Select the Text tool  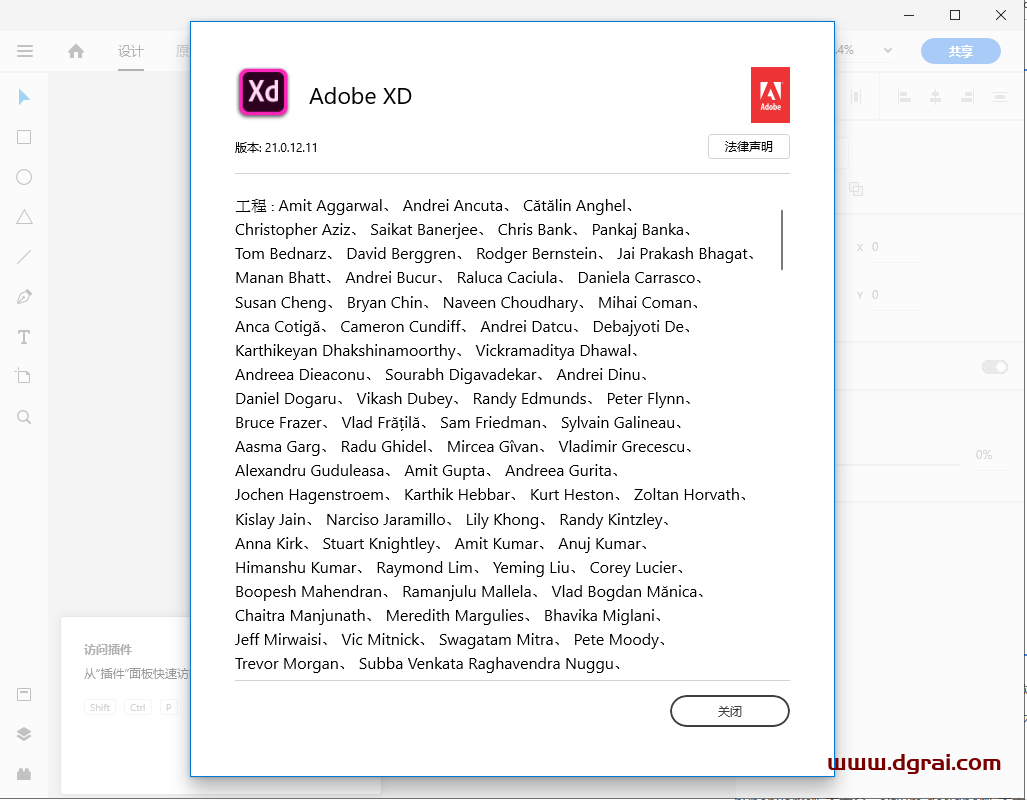24,337
